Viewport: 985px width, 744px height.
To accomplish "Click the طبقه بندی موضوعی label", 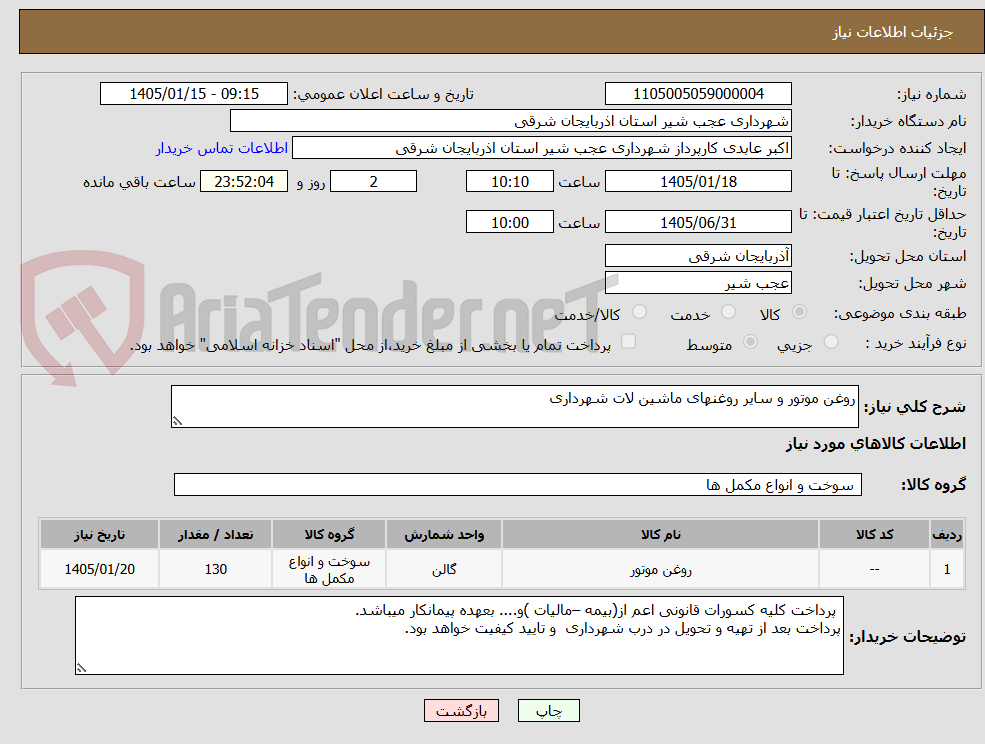I will pos(900,313).
